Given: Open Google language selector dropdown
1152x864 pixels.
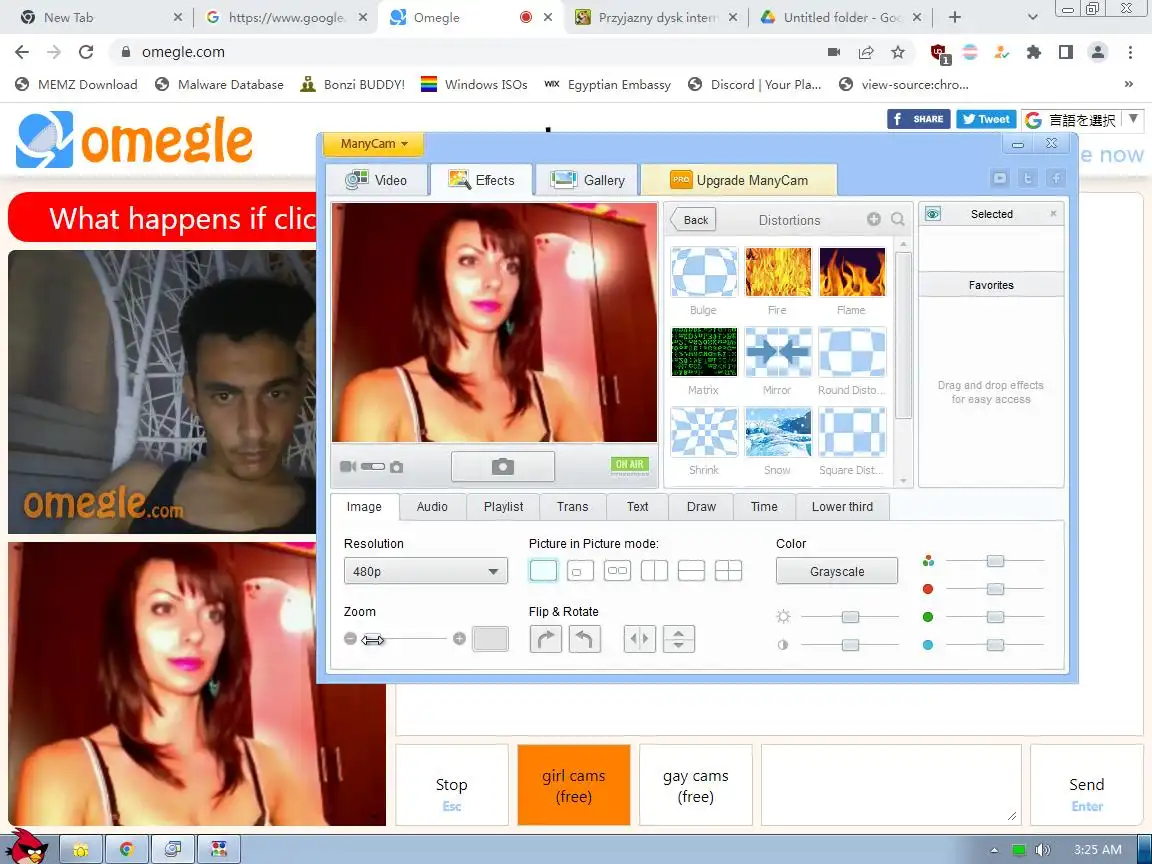Looking at the screenshot, I should tap(1081, 120).
